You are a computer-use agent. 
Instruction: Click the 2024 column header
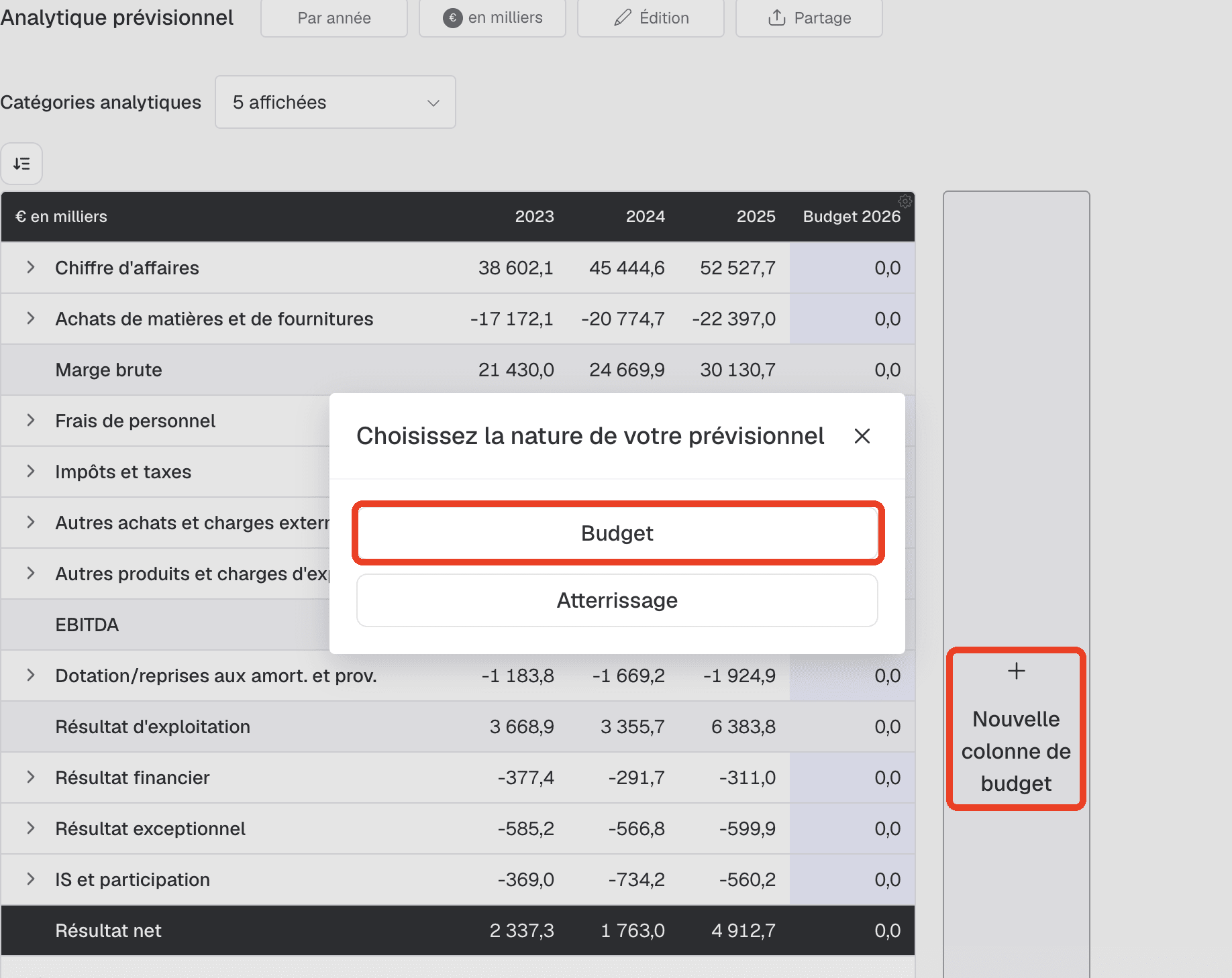tap(645, 217)
